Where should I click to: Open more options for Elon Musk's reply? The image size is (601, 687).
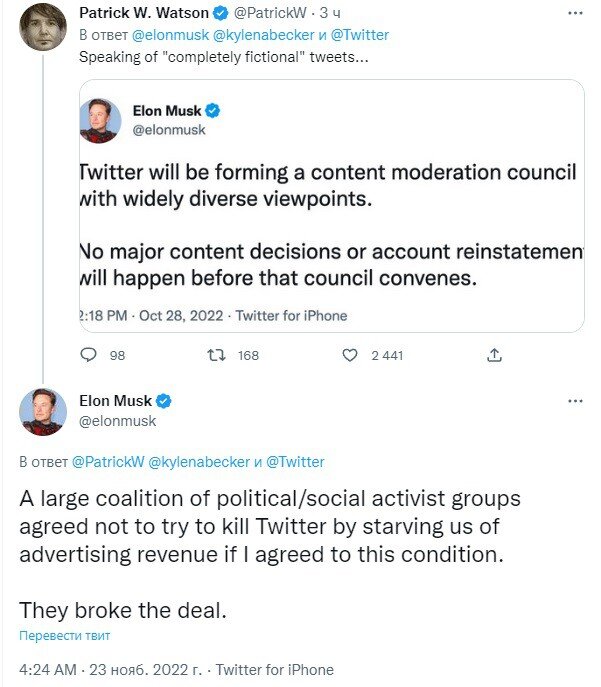coord(575,401)
